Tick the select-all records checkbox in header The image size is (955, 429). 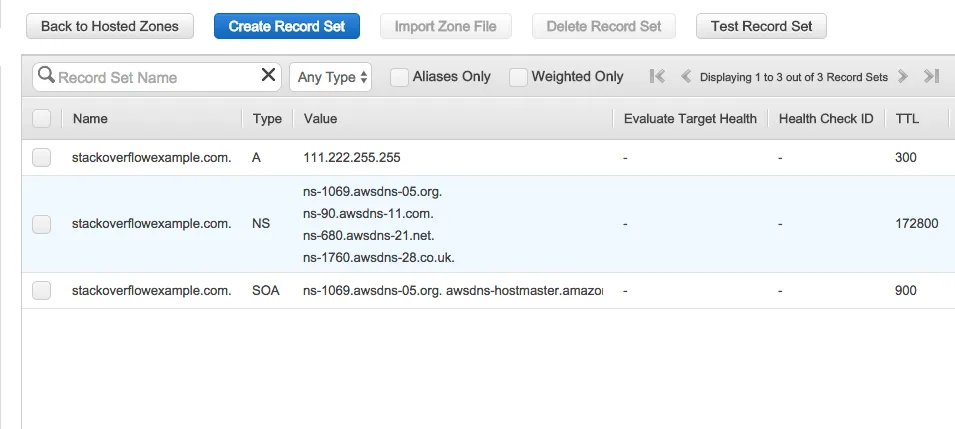41,119
